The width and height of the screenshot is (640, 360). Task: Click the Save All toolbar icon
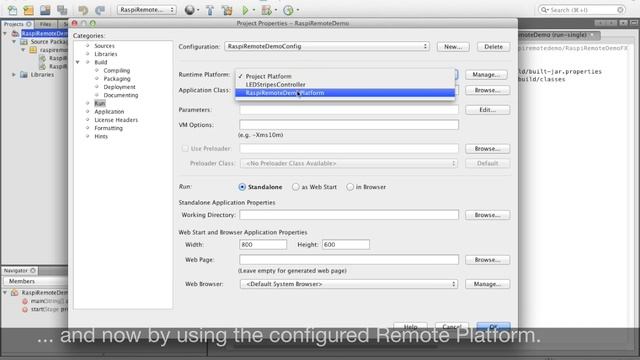coord(62,10)
